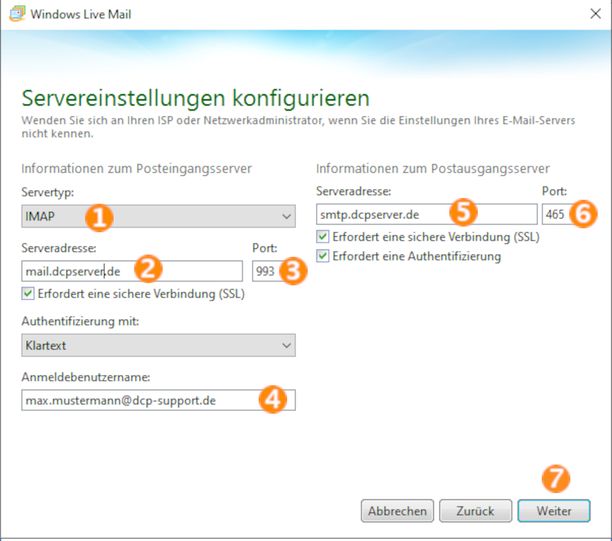Toggle outgoing SSL checkbox under smtp.dcpserver.de

[322, 237]
